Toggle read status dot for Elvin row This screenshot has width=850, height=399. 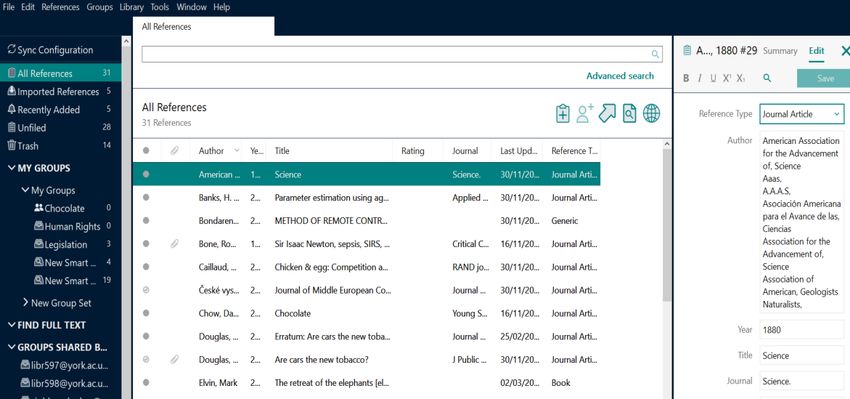(146, 383)
